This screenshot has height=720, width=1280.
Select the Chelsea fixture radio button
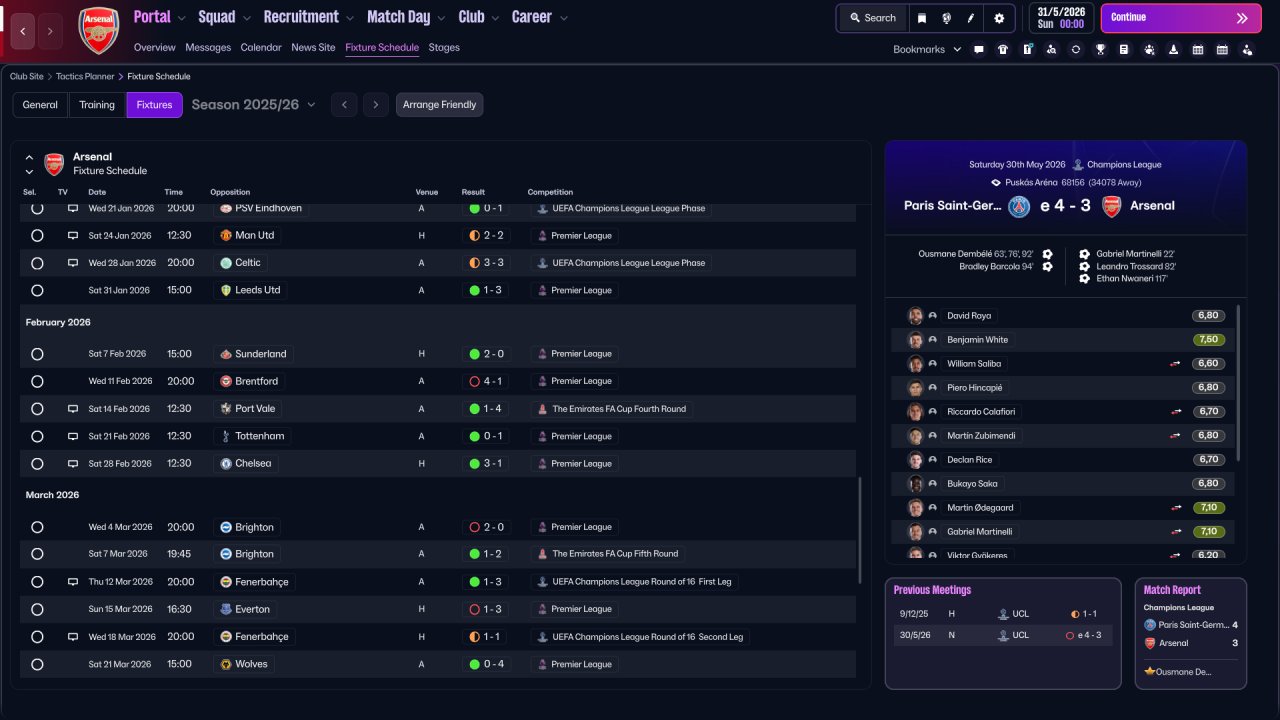pos(37,464)
